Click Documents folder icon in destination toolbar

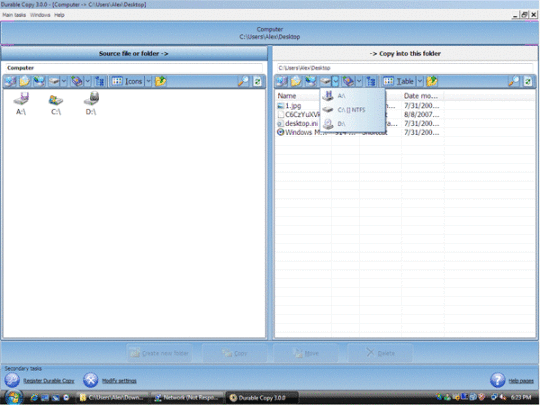(296, 81)
